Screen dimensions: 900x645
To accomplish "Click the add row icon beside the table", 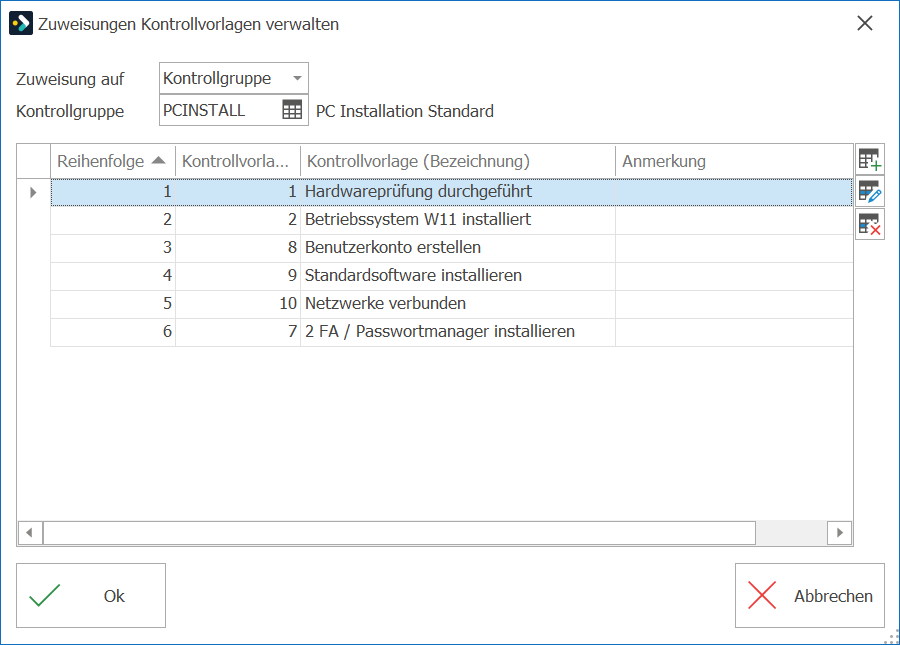I will [870, 159].
